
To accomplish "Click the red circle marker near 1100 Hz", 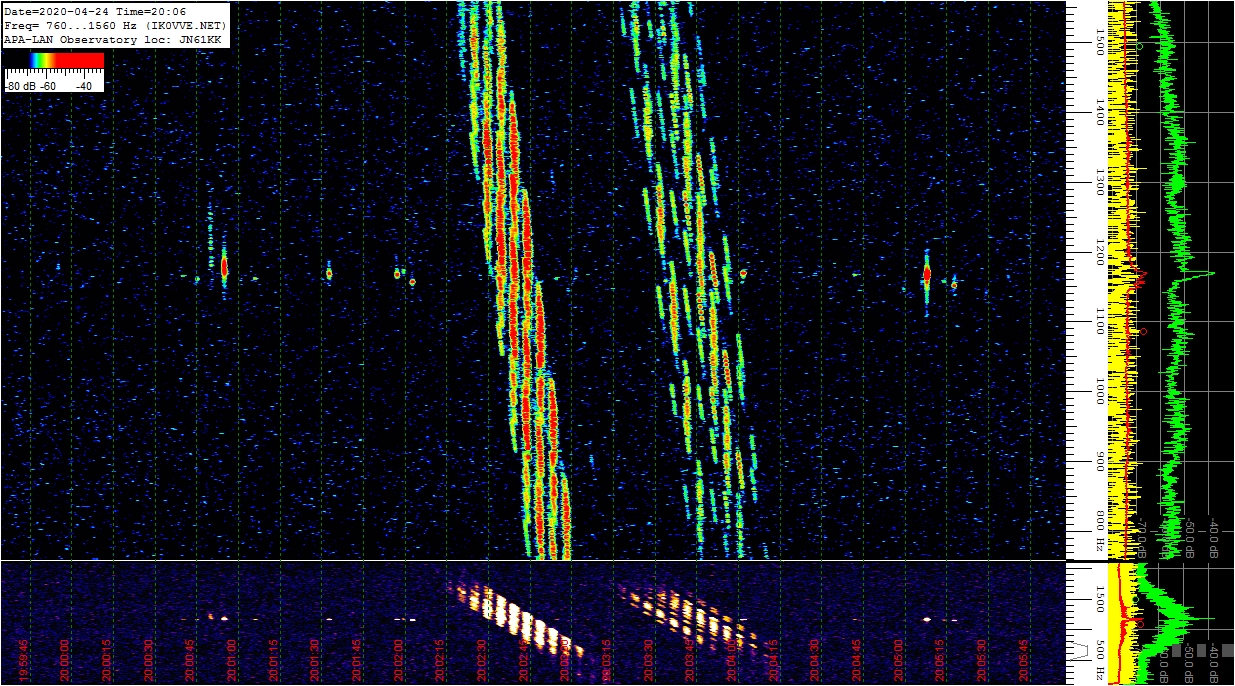I will [x=1143, y=331].
